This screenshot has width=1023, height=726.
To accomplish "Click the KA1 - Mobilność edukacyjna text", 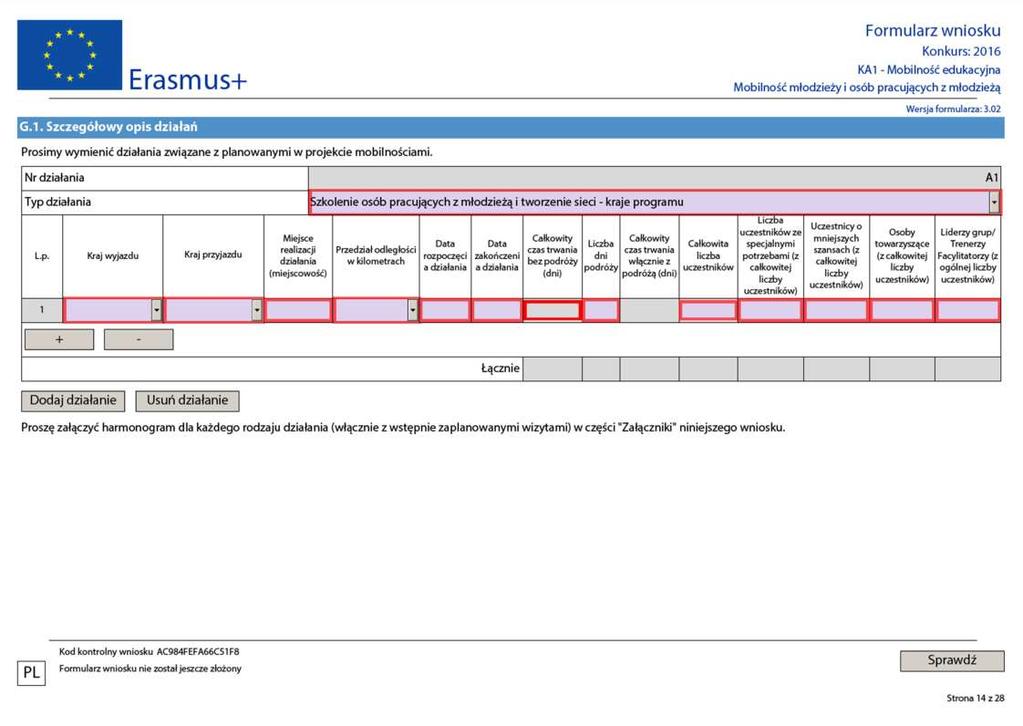I will pyautogui.click(x=928, y=69).
